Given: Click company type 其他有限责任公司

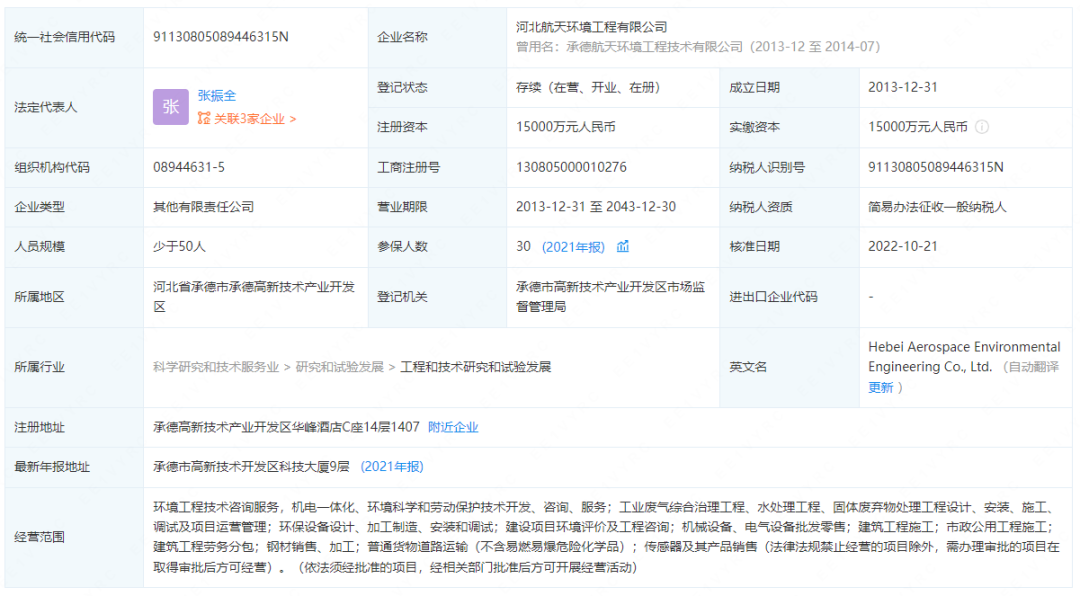Looking at the screenshot, I should pos(203,207).
